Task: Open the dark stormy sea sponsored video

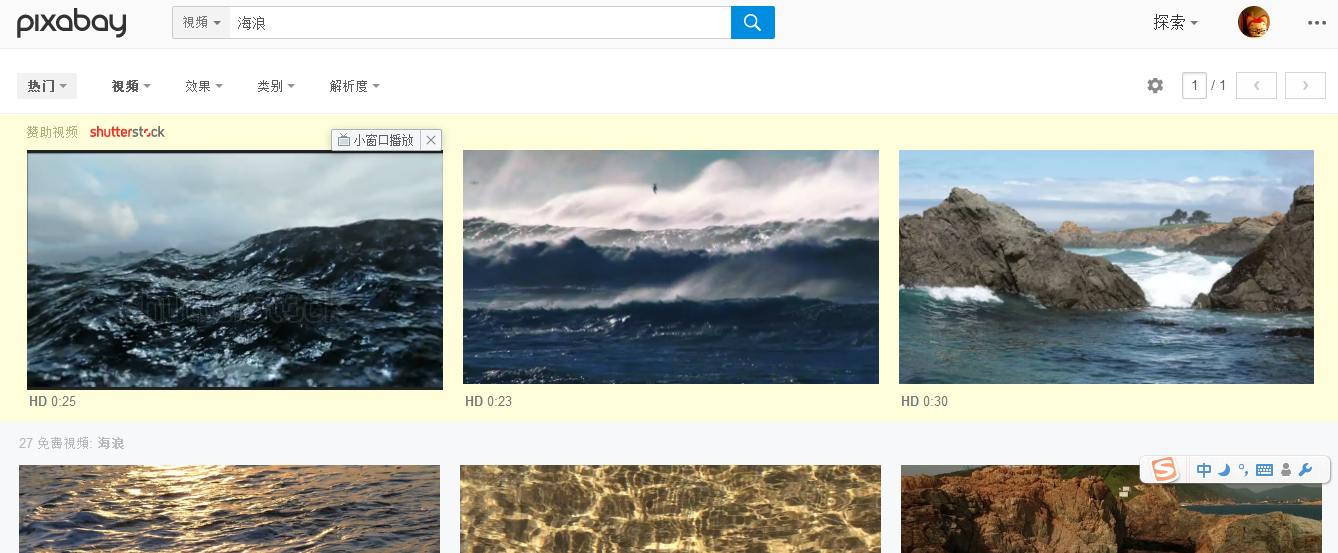Action: tap(235, 269)
